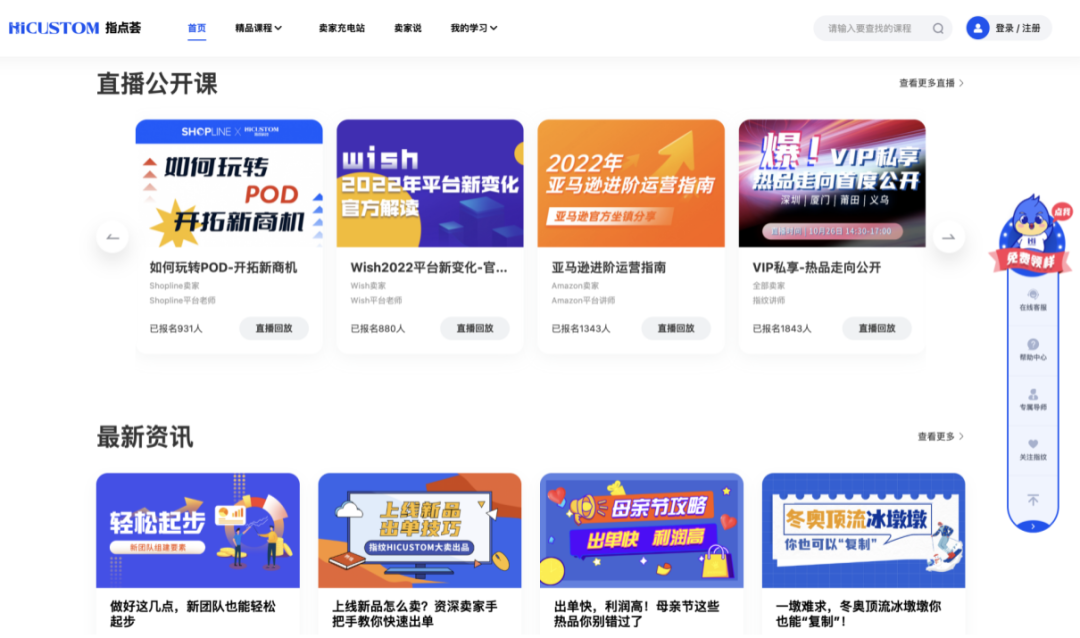Click title Wish2022平台新变化-官...
Screen dimensions: 1080x638
[429, 267]
